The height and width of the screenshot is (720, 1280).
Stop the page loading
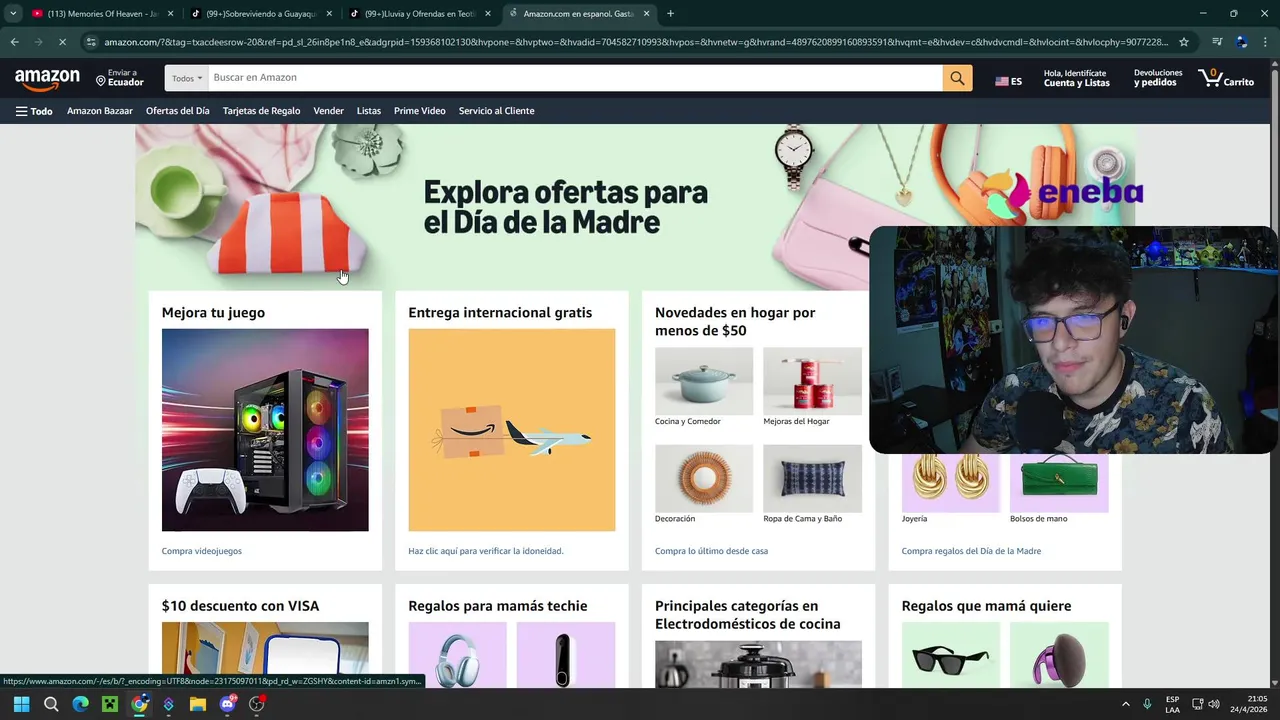pos(62,42)
